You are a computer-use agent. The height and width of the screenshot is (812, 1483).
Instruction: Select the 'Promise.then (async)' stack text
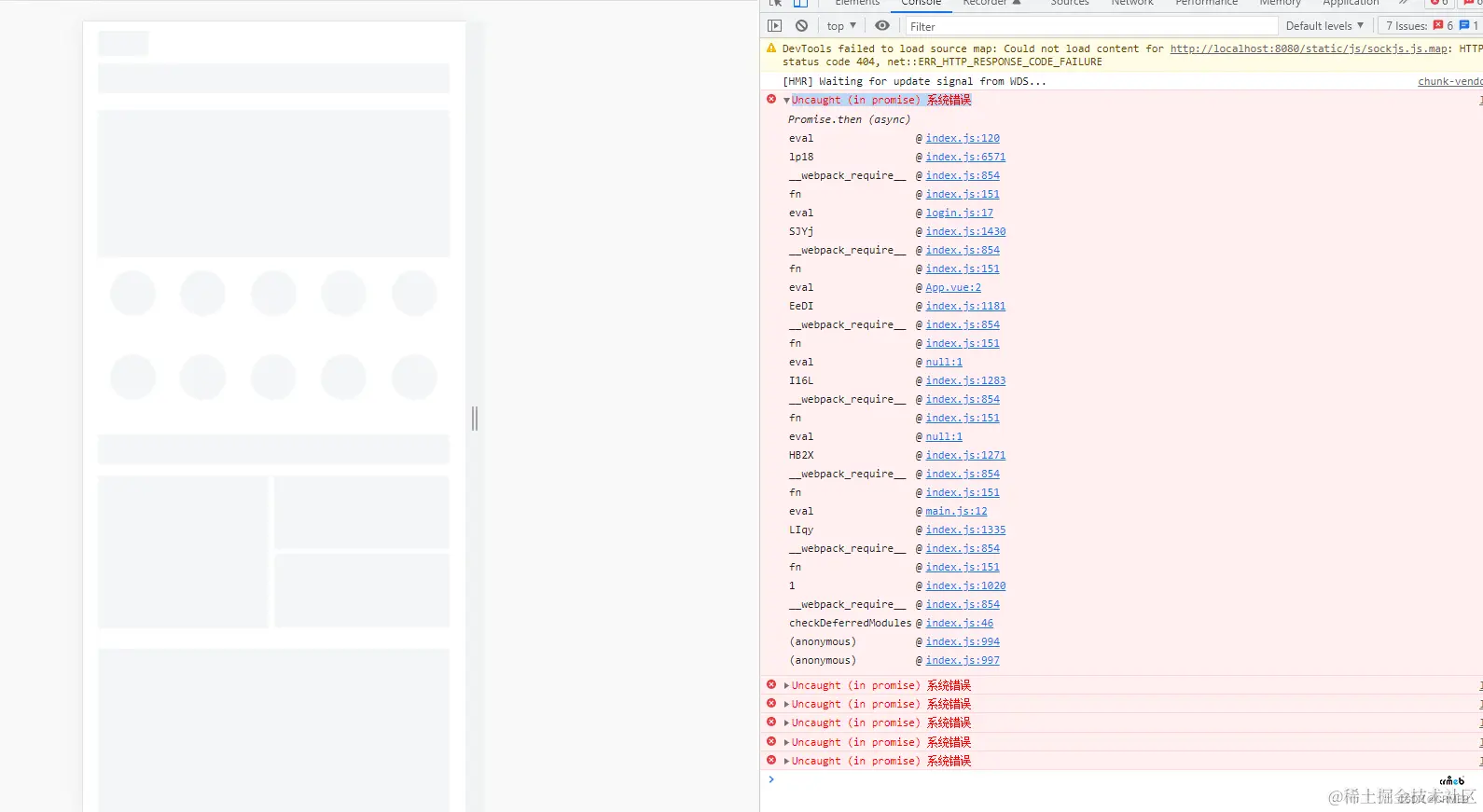(849, 119)
